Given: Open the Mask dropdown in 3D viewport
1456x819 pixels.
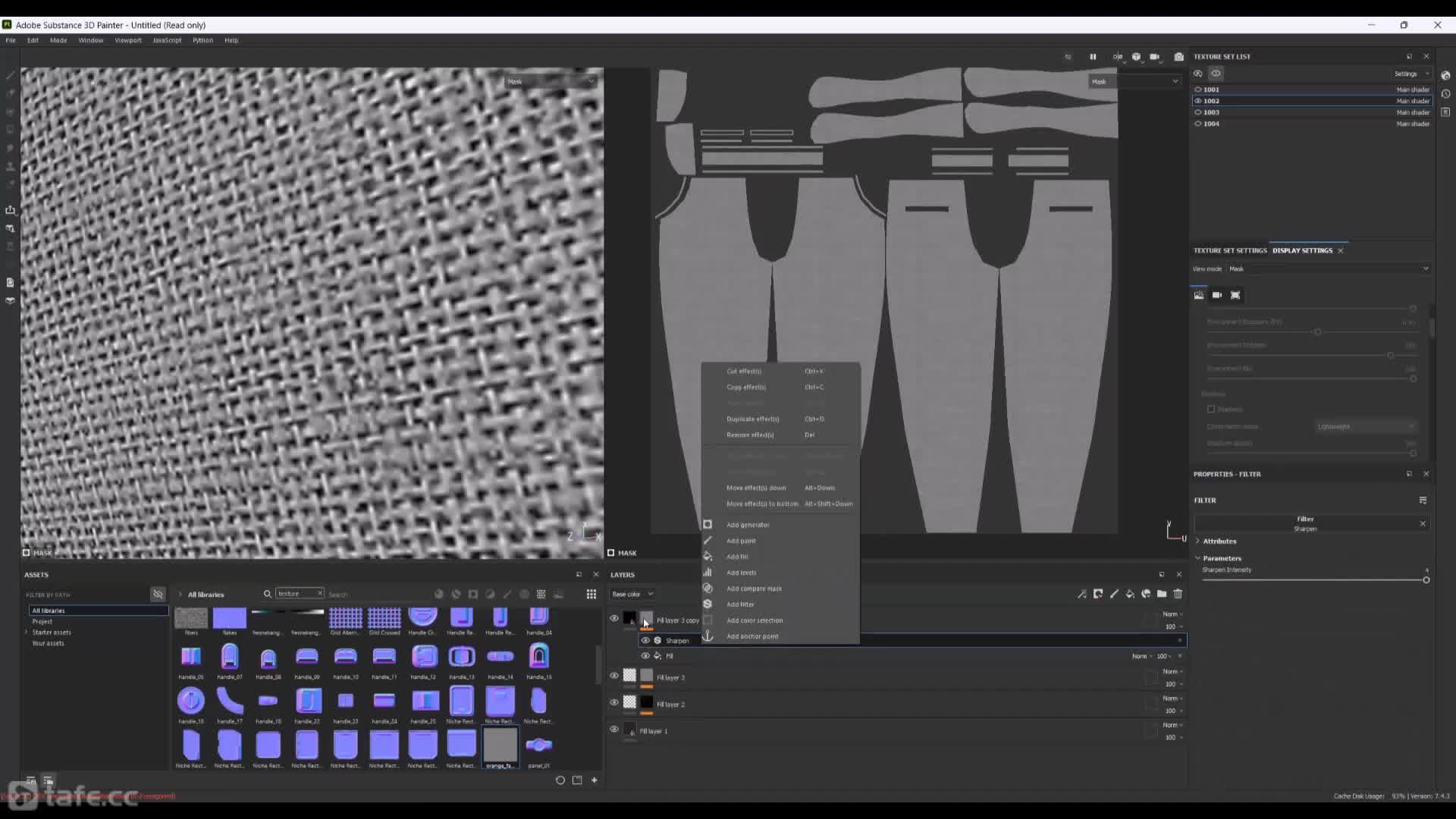Looking at the screenshot, I should (x=551, y=81).
